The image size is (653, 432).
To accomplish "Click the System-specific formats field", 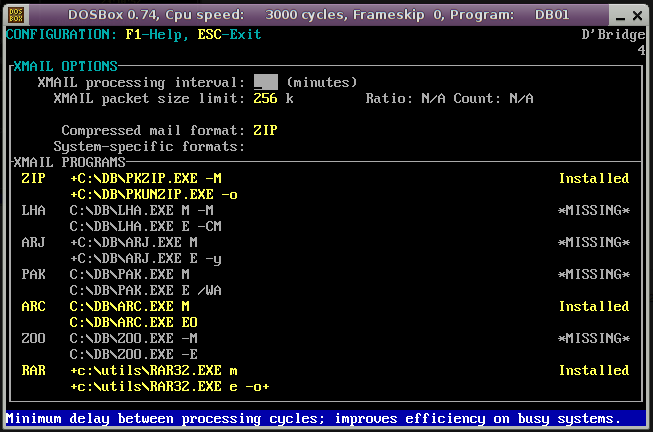I will point(300,146).
